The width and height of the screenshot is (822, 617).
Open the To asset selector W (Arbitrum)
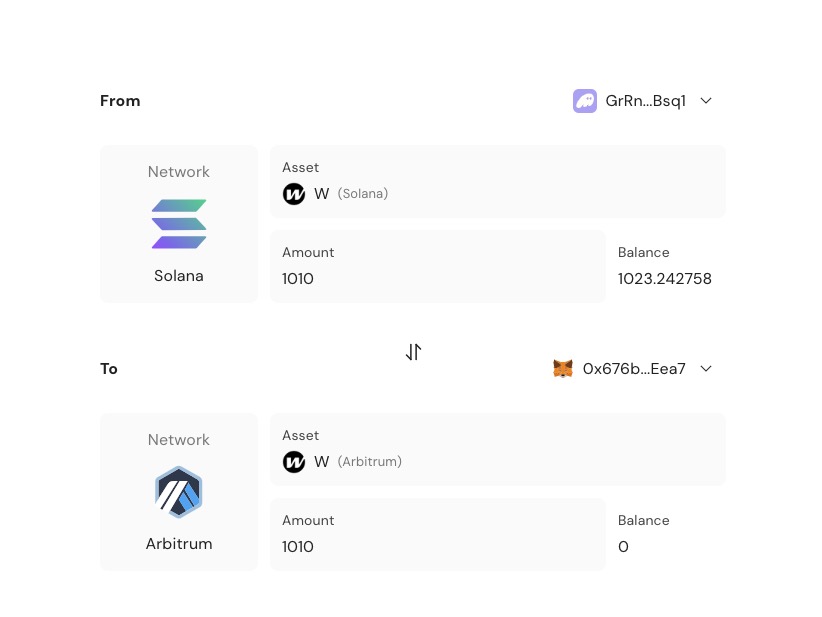tap(498, 450)
